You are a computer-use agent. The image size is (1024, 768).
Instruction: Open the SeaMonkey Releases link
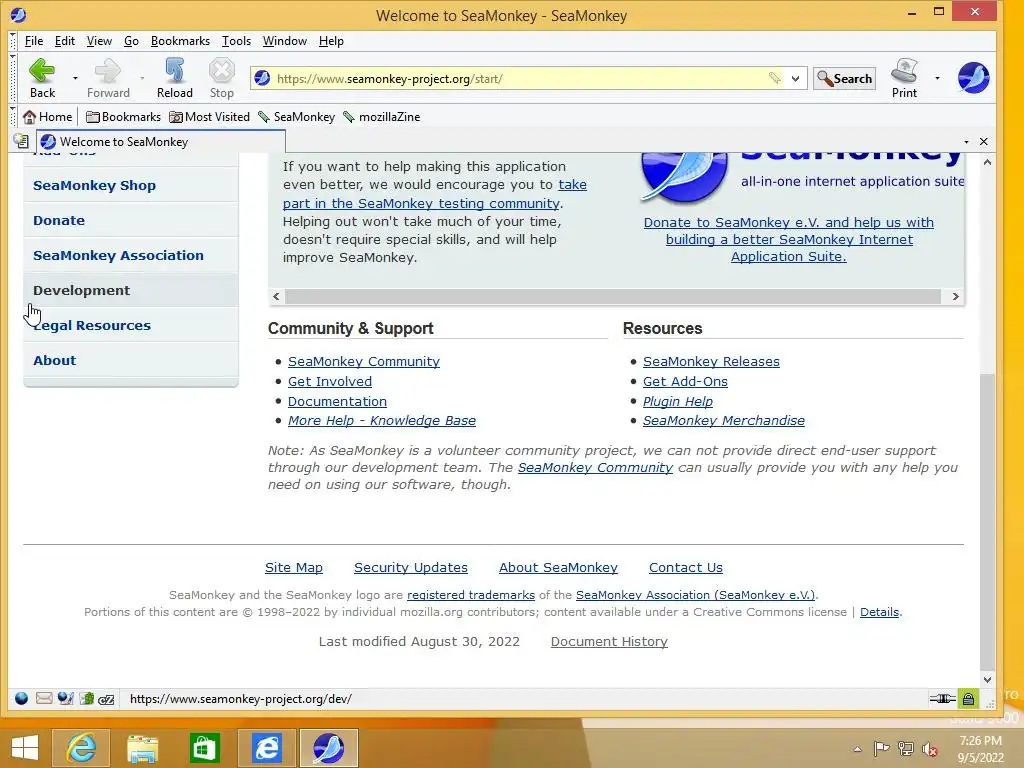pyautogui.click(x=711, y=361)
